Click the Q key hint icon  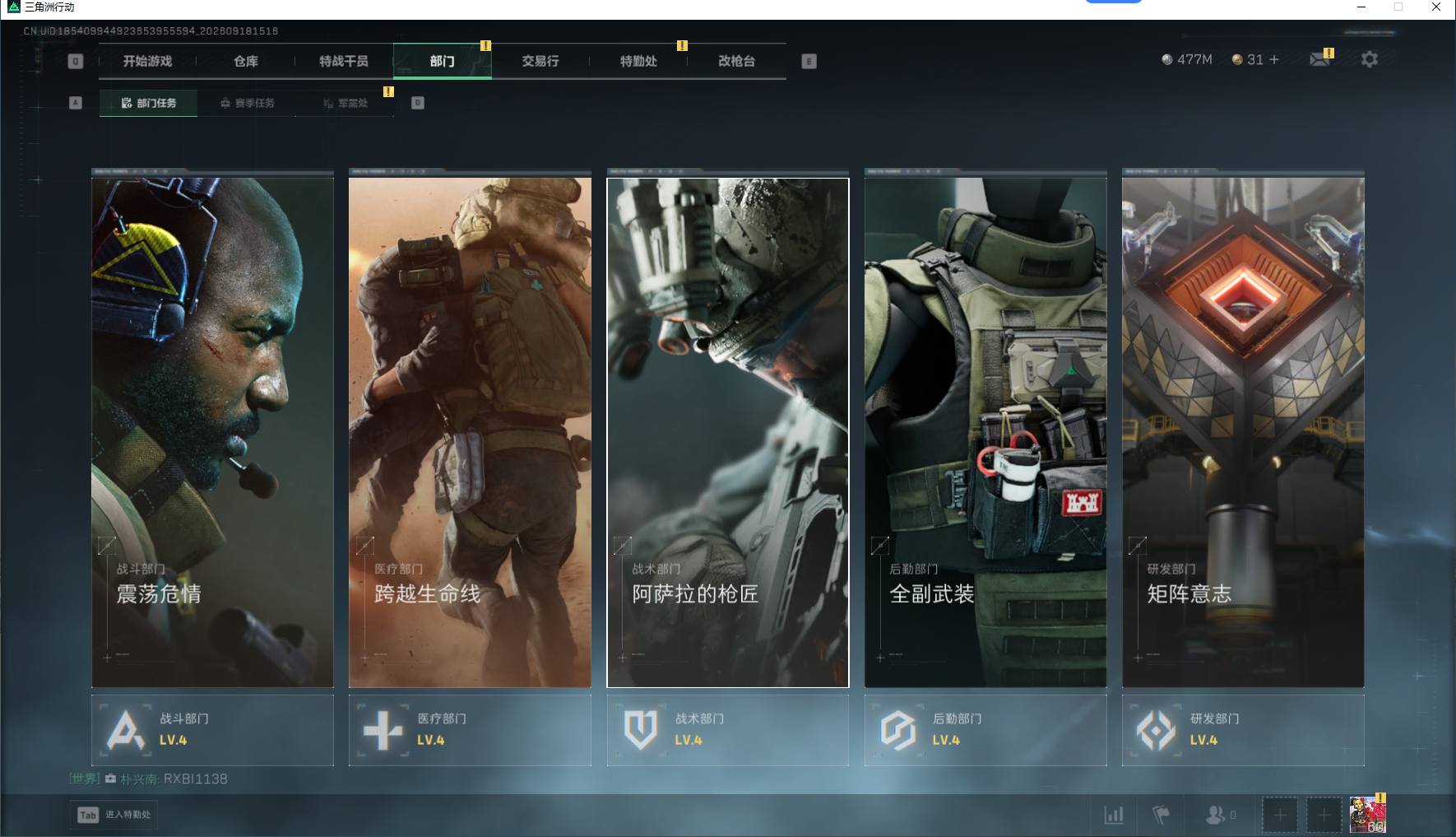pyautogui.click(x=75, y=61)
